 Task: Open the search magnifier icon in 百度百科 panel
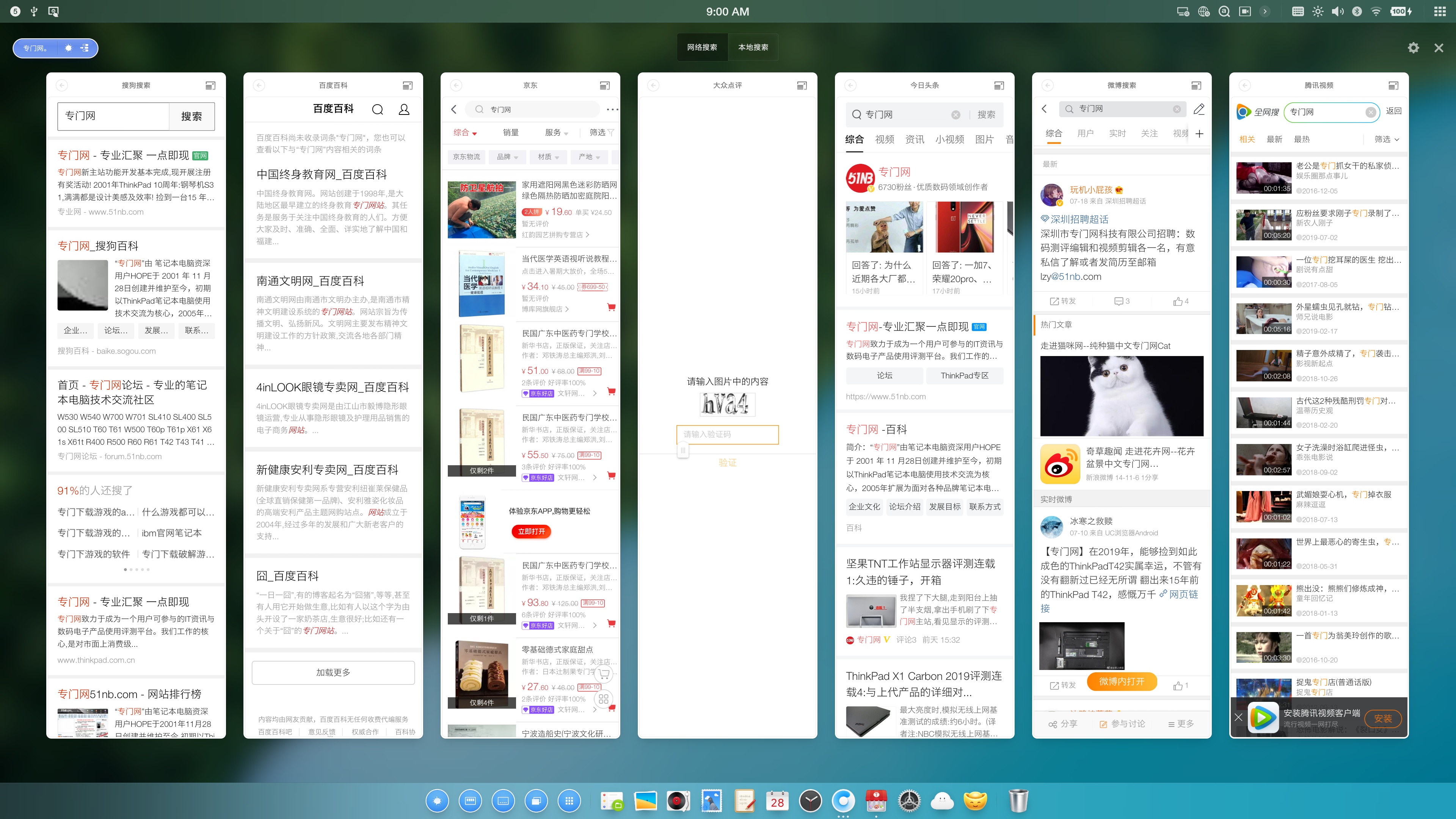coord(378,109)
